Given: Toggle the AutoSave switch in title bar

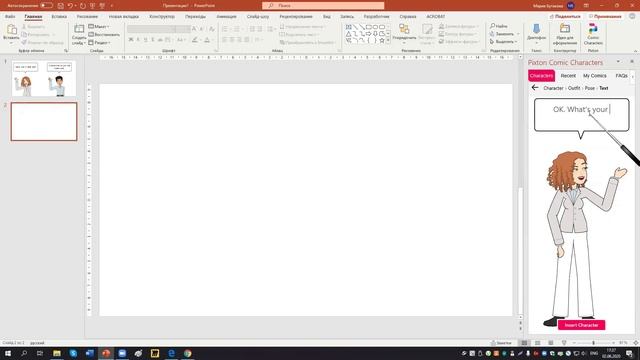Looking at the screenshot, I should pyautogui.click(x=47, y=6).
